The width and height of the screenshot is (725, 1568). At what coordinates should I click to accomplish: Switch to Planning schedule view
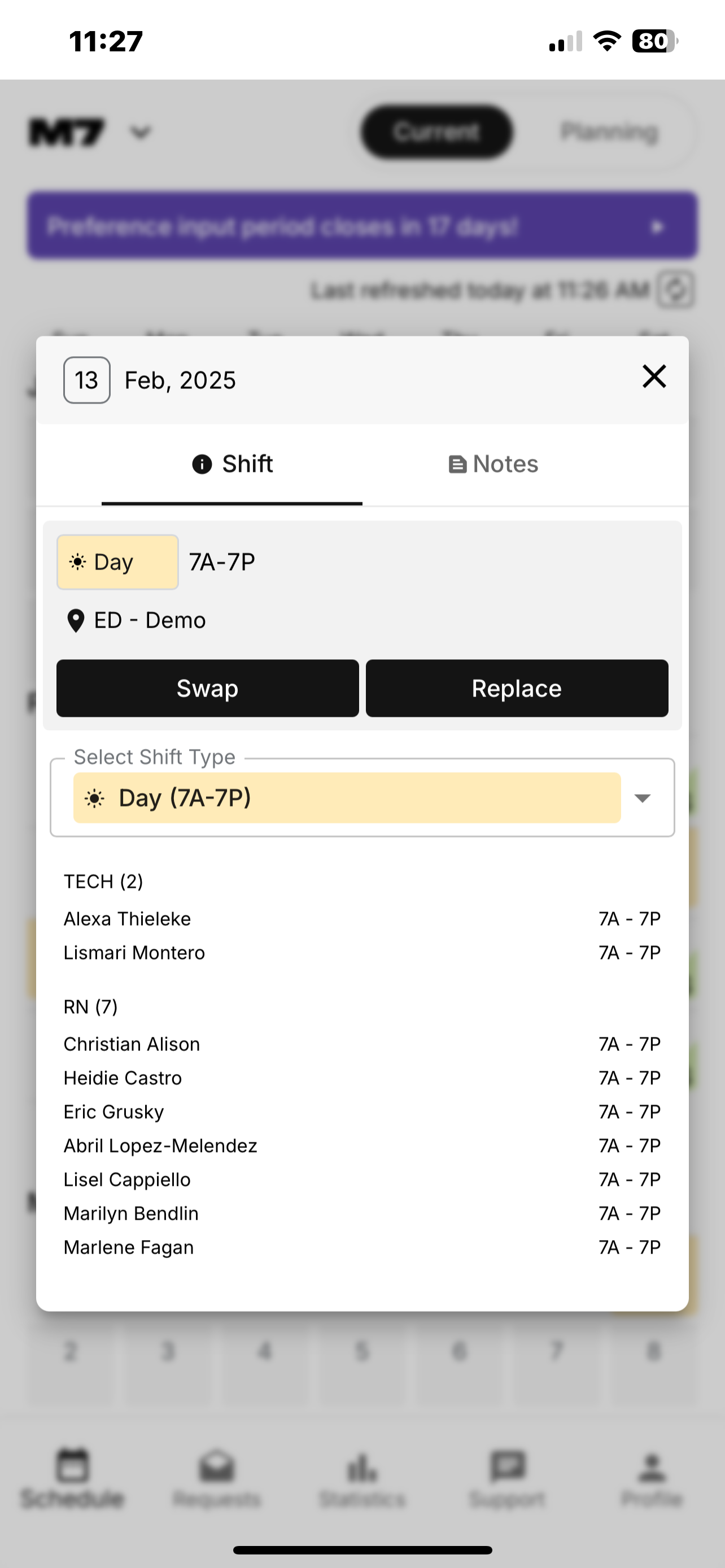point(609,132)
